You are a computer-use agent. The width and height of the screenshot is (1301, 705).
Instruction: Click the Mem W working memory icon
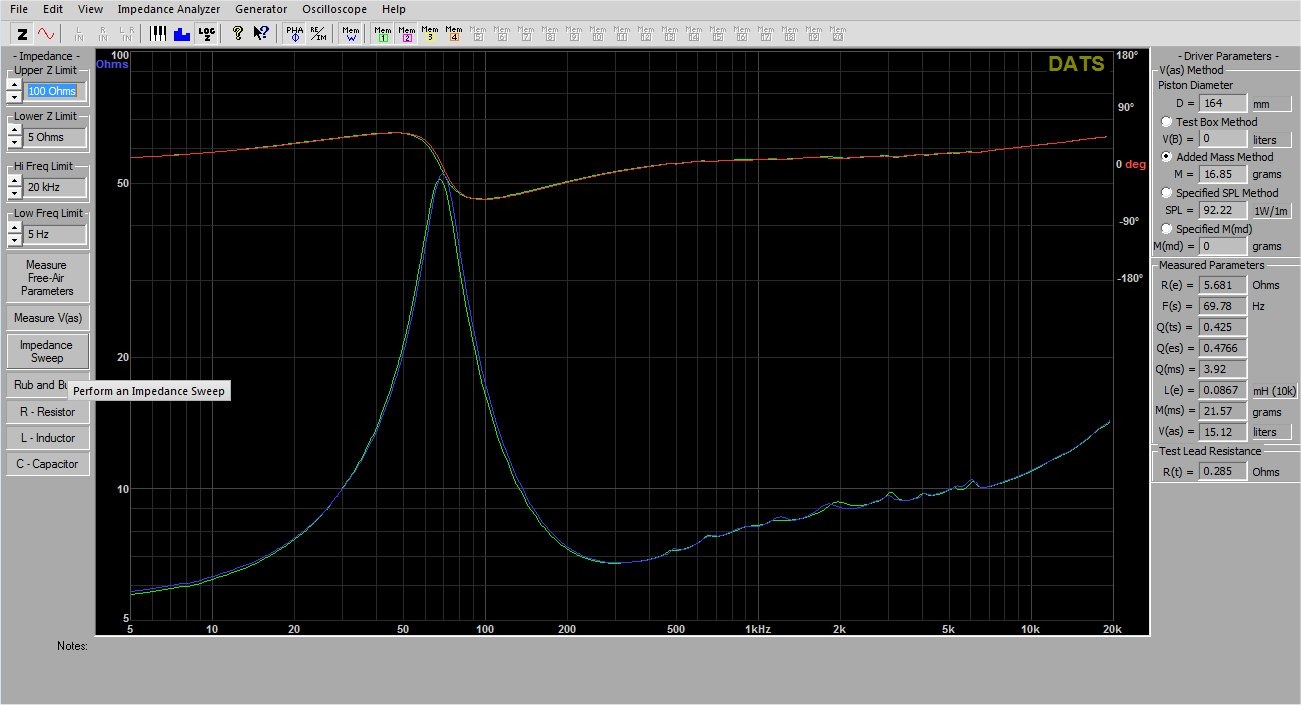point(351,33)
